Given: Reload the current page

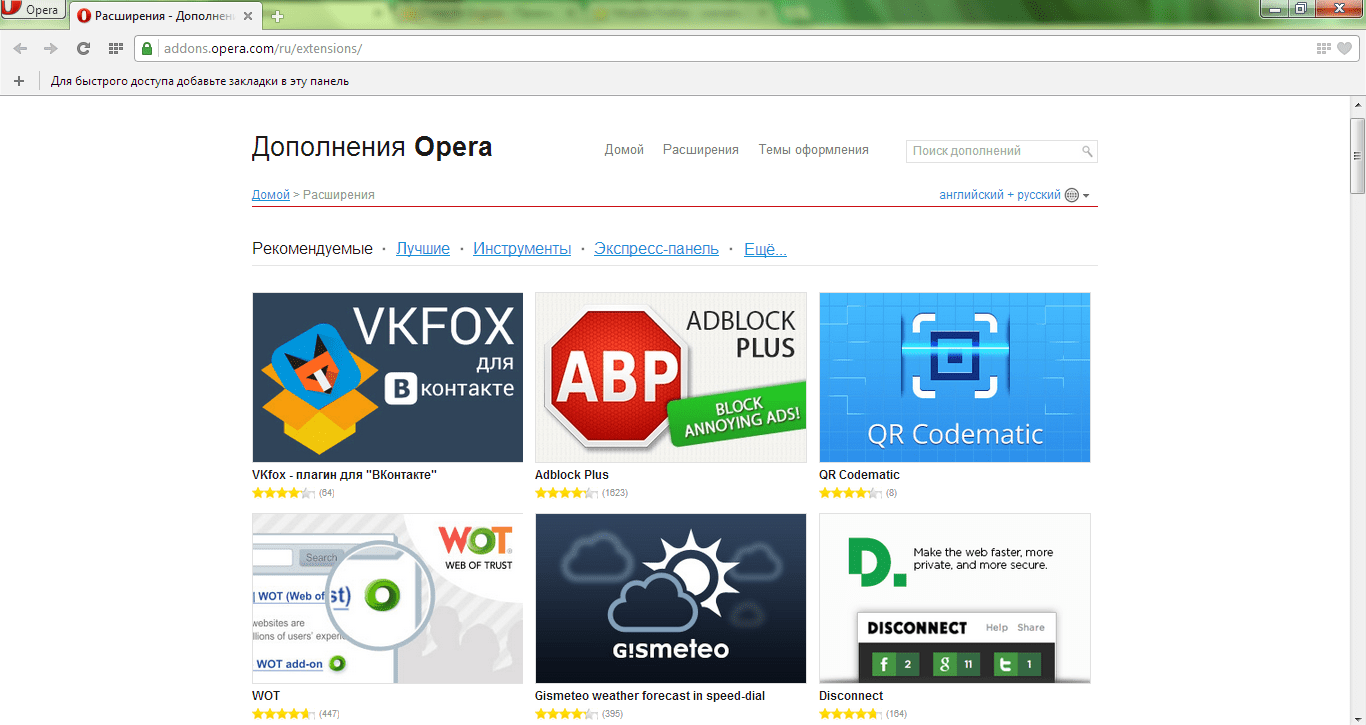Looking at the screenshot, I should (x=83, y=47).
